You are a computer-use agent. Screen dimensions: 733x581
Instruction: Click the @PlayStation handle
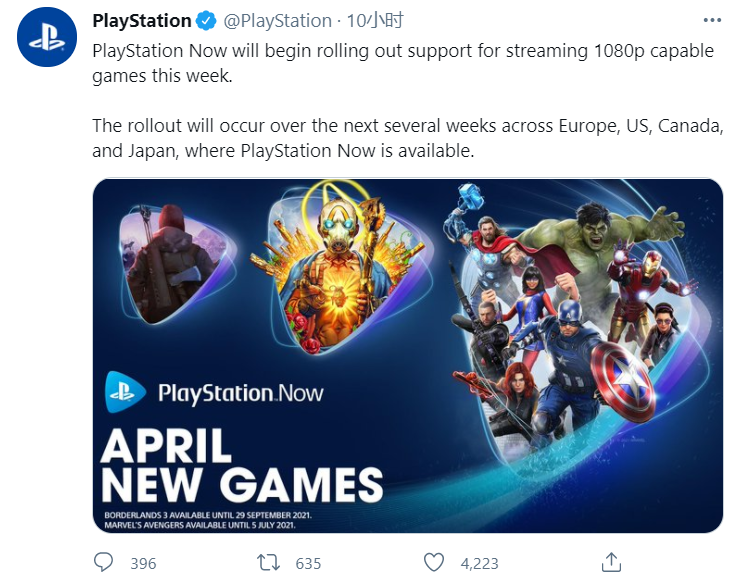pos(276,20)
